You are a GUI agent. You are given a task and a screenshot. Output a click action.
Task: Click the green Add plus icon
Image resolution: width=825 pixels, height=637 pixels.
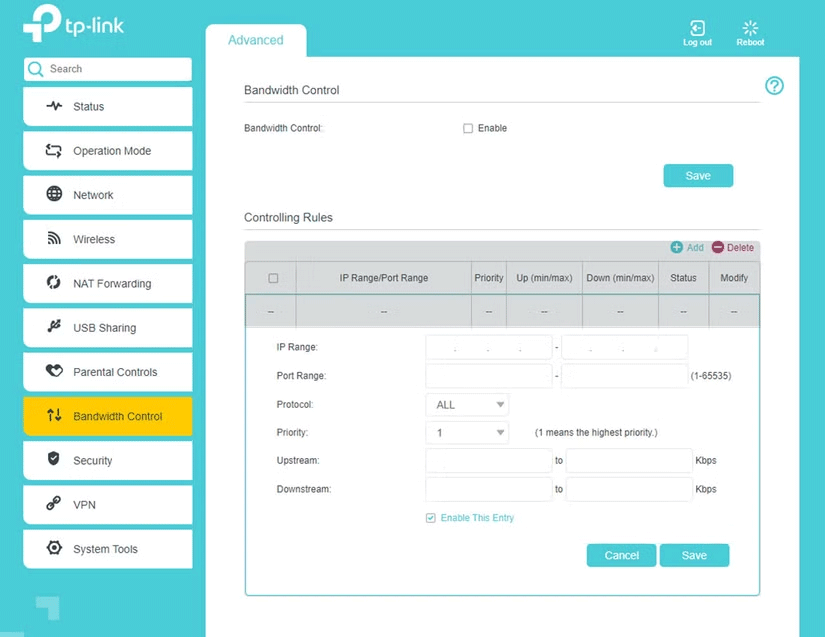(677, 247)
